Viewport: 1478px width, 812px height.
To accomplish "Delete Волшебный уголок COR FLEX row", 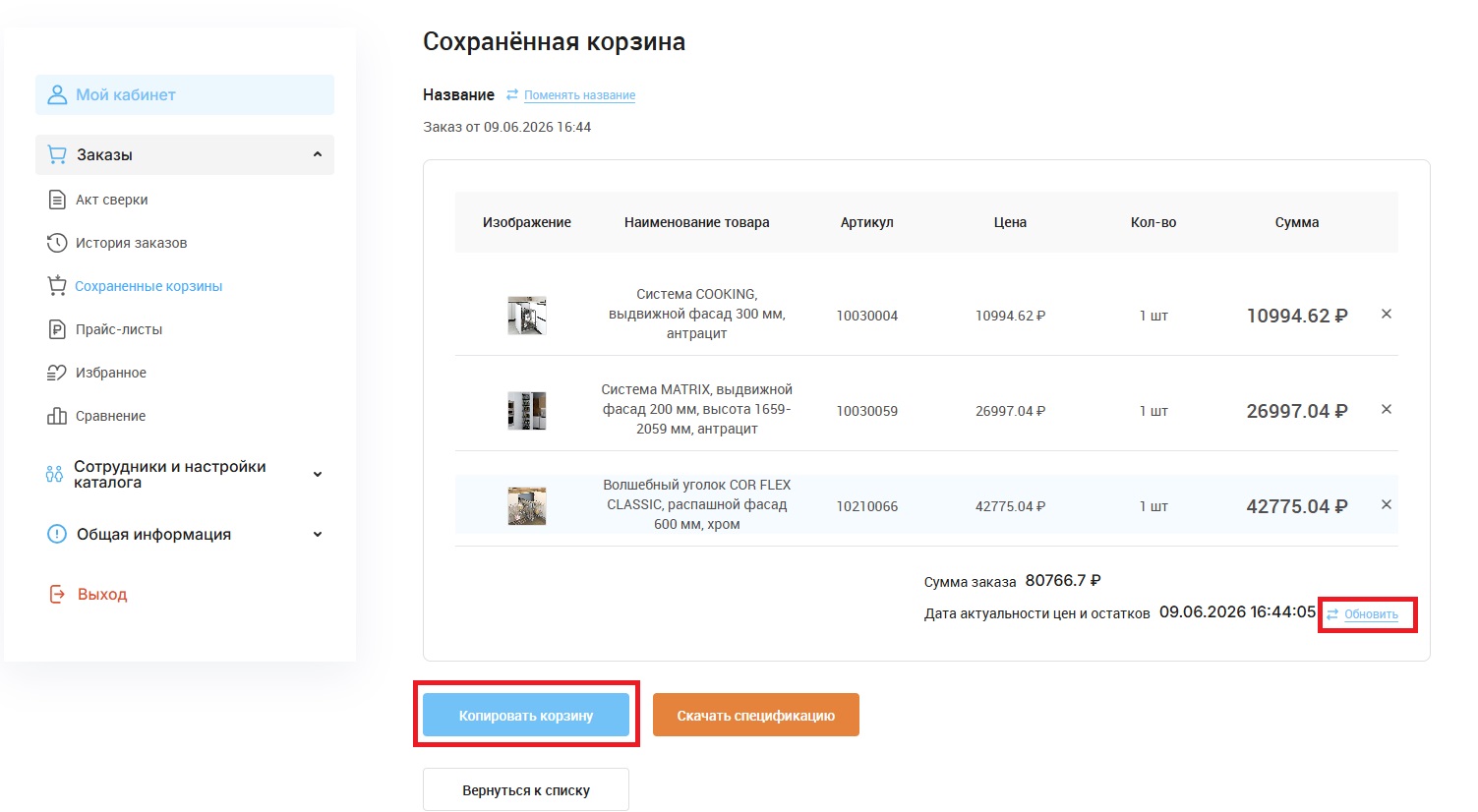I will [x=1387, y=505].
